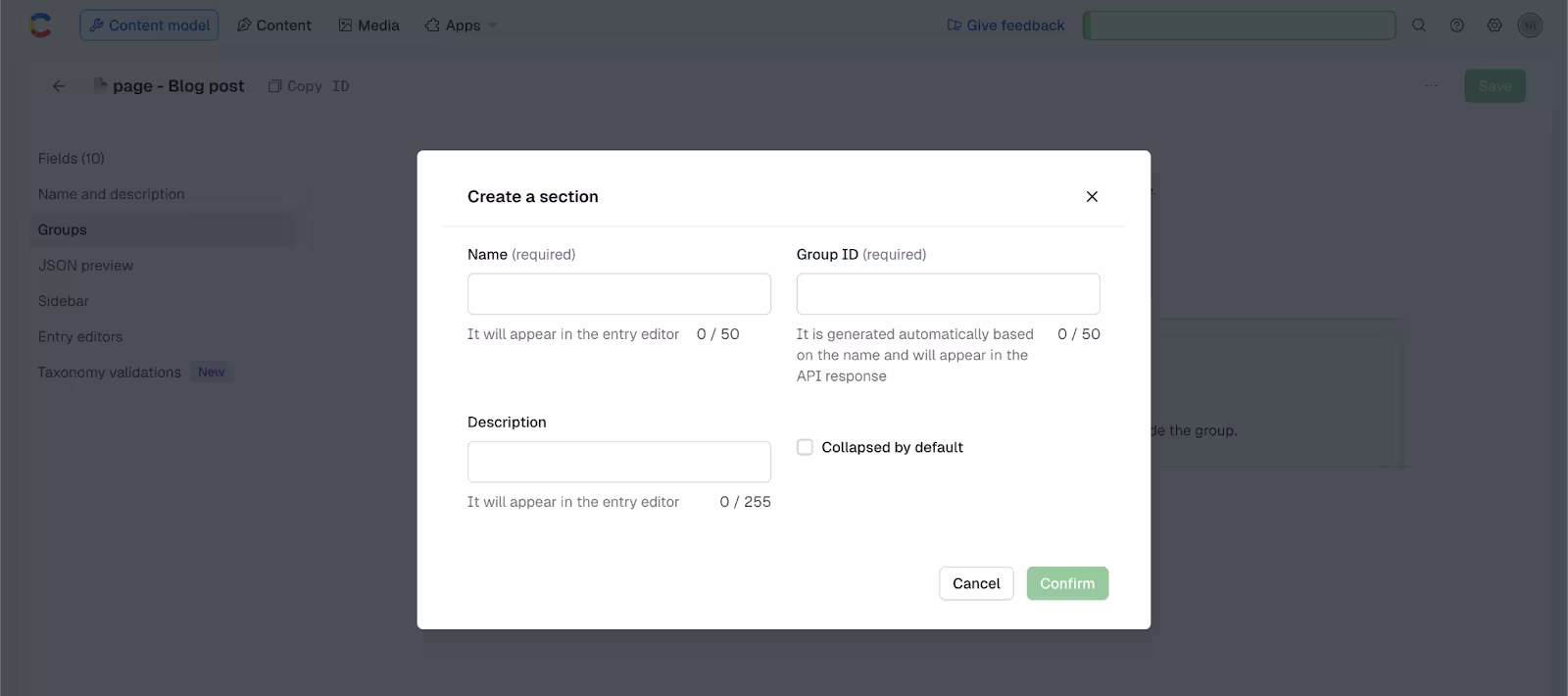This screenshot has height=696, width=1568.
Task: Open the Content model tab
Action: point(149,25)
